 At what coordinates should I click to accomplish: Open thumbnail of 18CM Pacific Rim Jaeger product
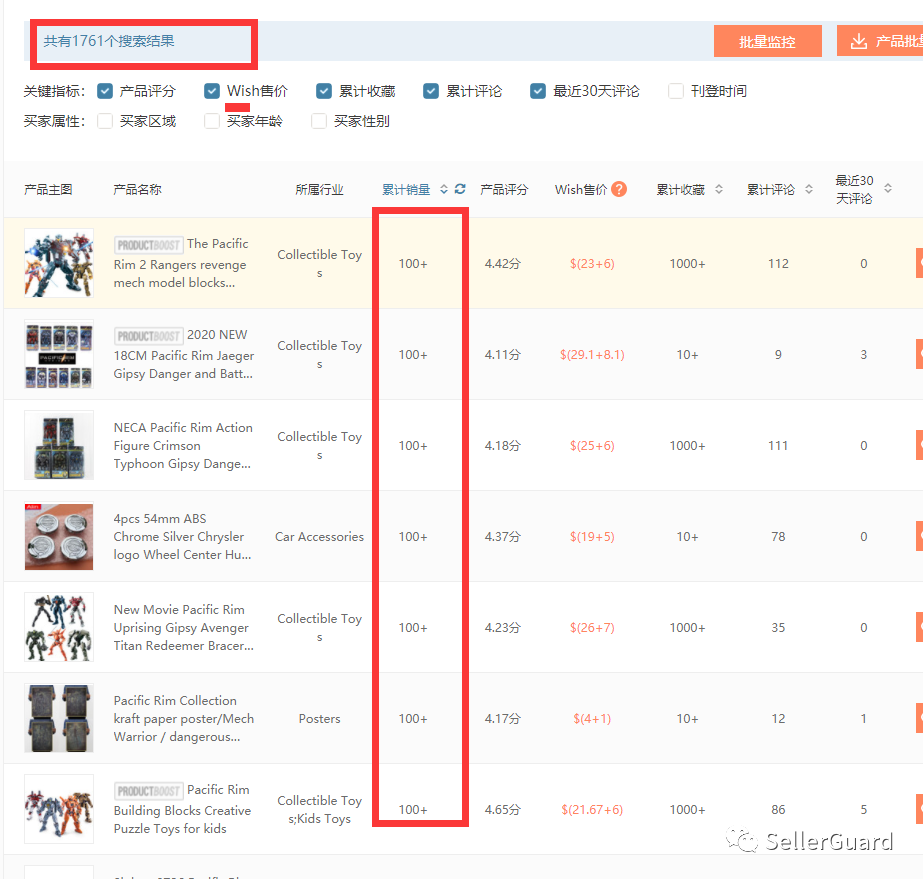click(x=59, y=354)
